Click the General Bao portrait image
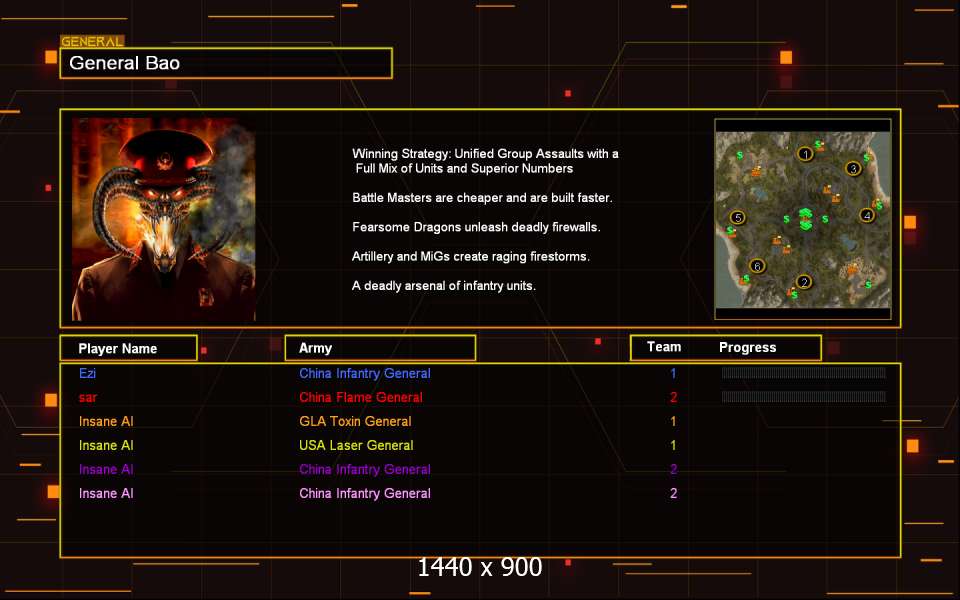Viewport: 960px width, 600px height. coord(163,219)
